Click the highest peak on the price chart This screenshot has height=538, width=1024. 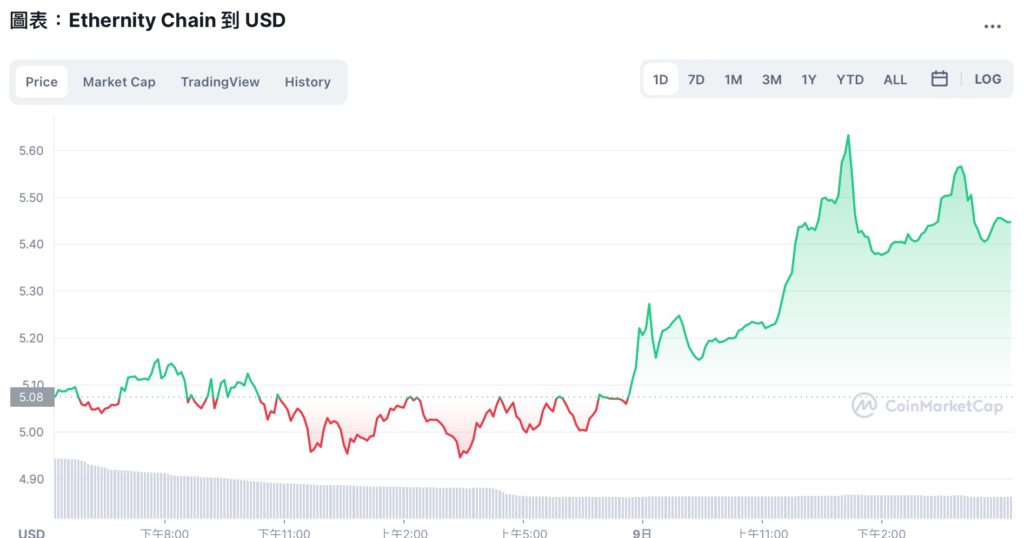point(848,136)
